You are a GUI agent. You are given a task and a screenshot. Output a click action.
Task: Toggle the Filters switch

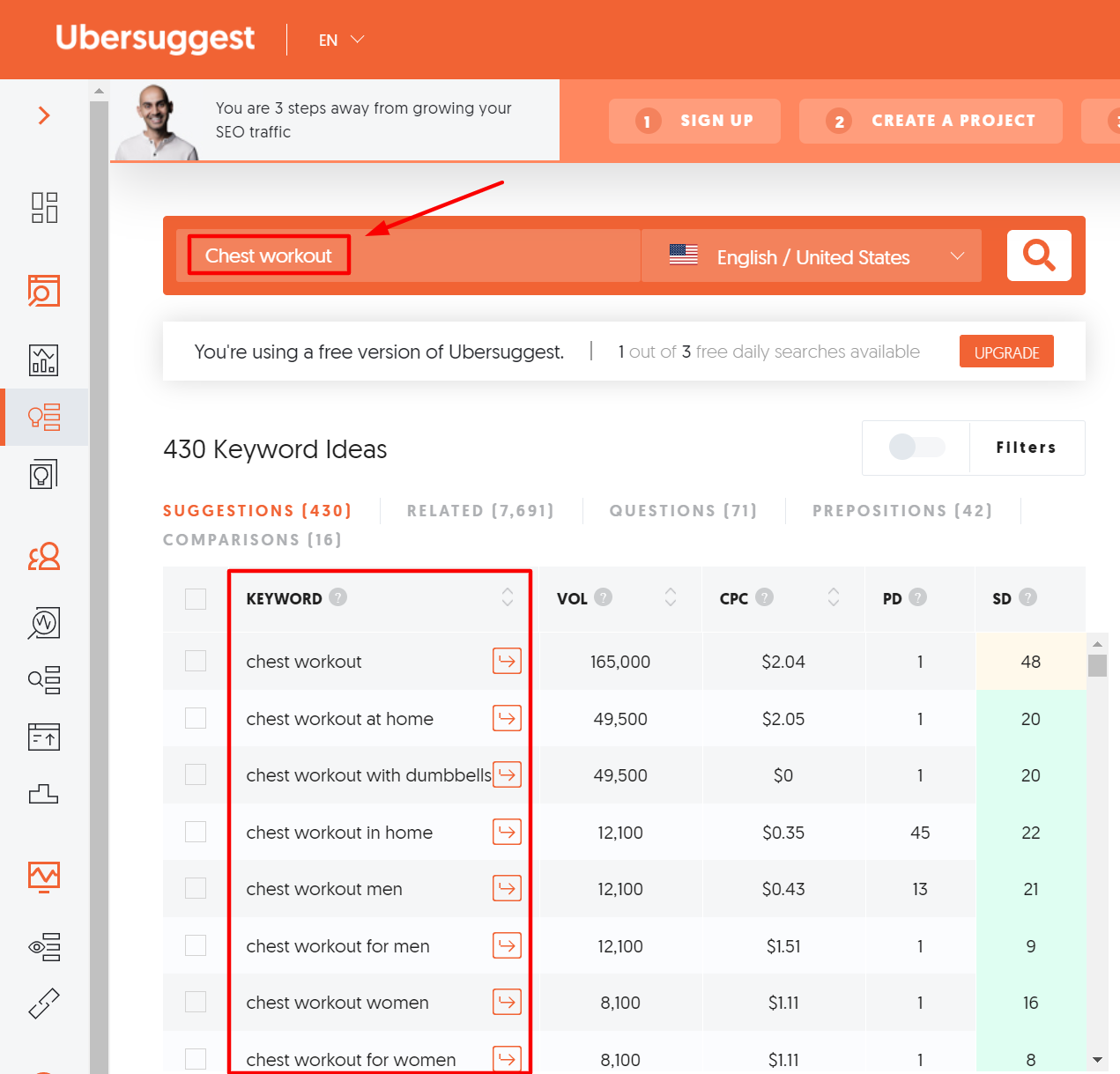916,447
